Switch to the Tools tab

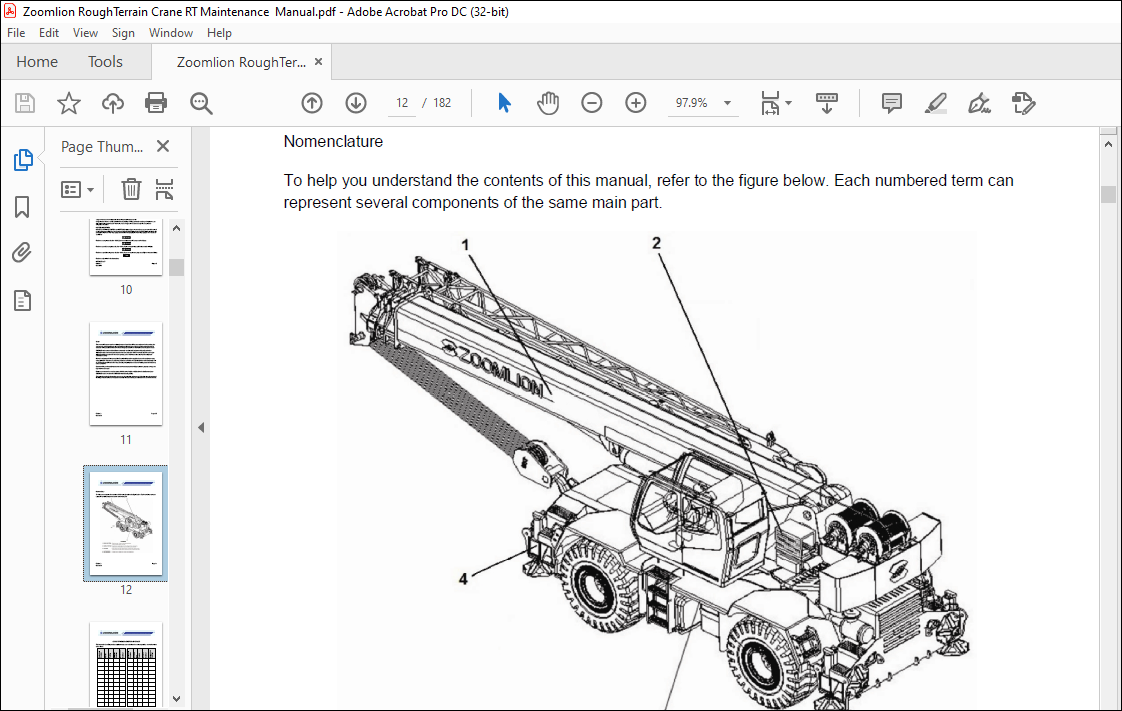pos(105,62)
